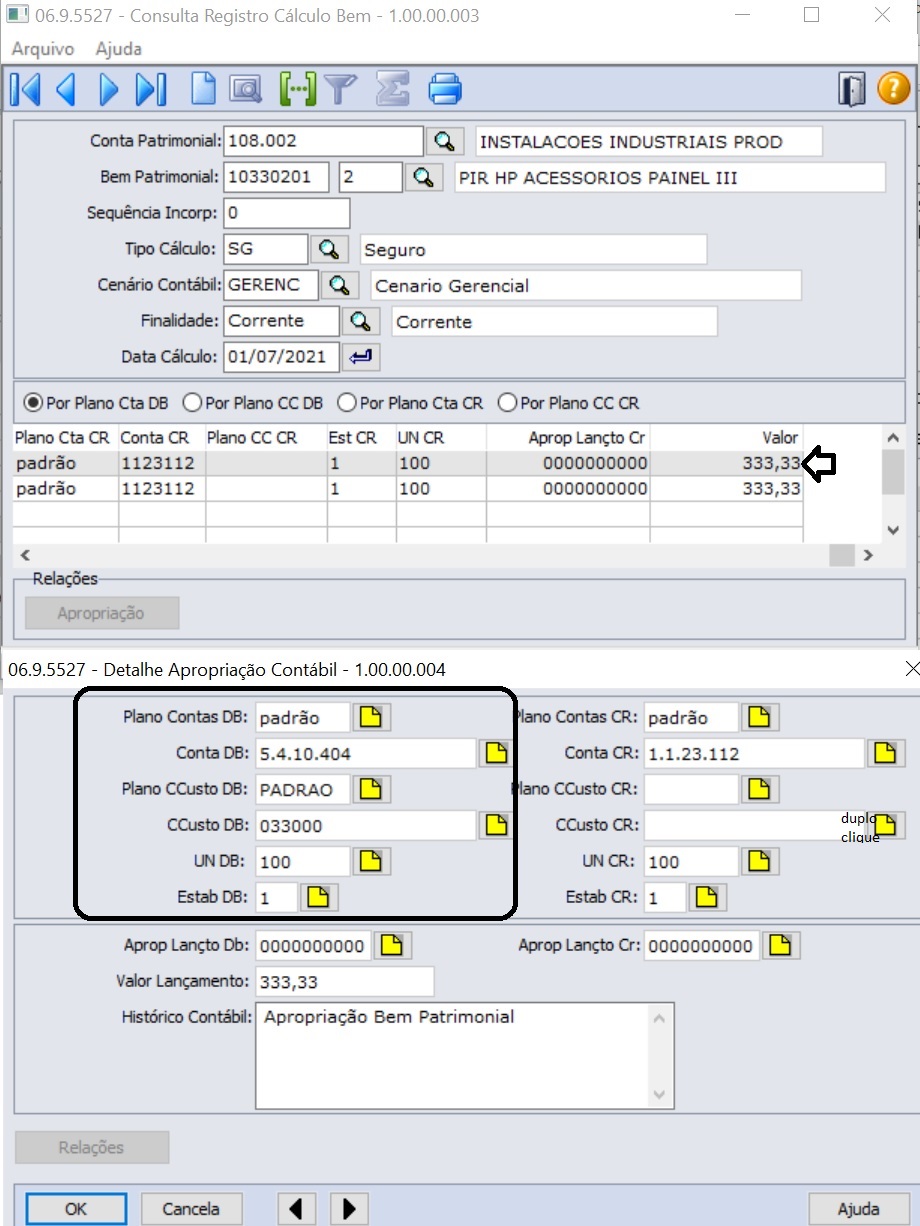Screen dimensions: 920x1226
Task: Open the Ajuda menu
Action: (119, 48)
